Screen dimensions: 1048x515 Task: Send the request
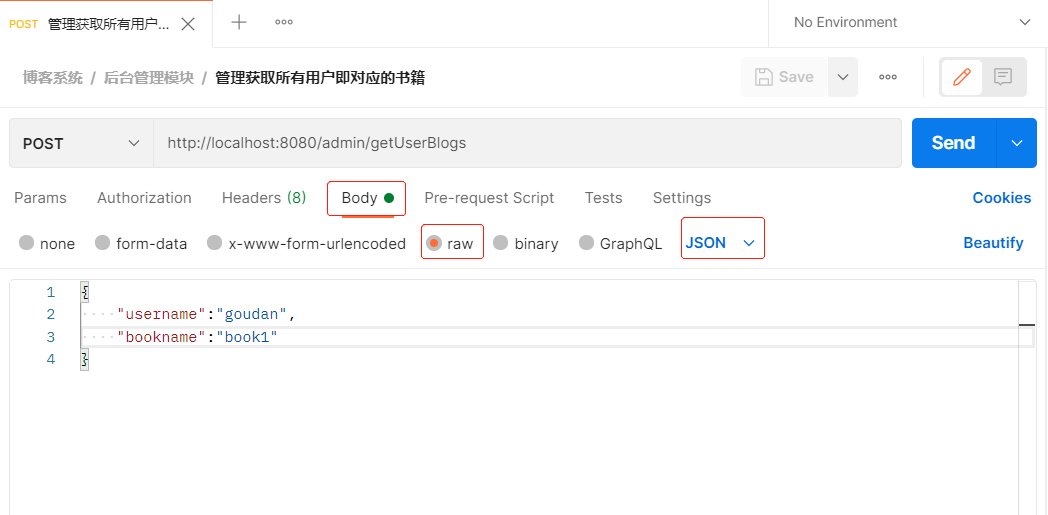click(953, 143)
